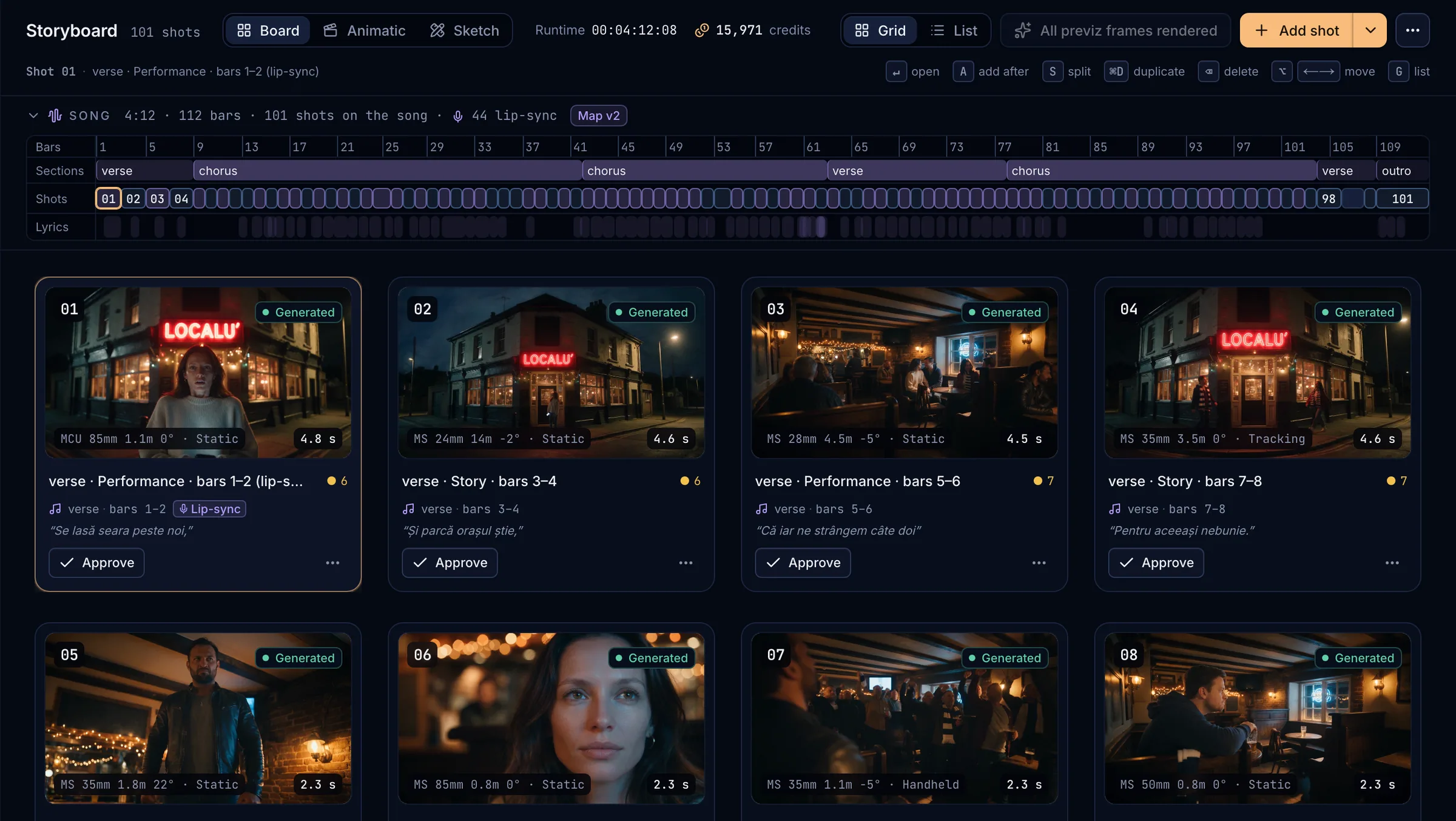Viewport: 1456px width, 821px height.
Task: Select shot 02 on the timeline
Action: (x=133, y=198)
